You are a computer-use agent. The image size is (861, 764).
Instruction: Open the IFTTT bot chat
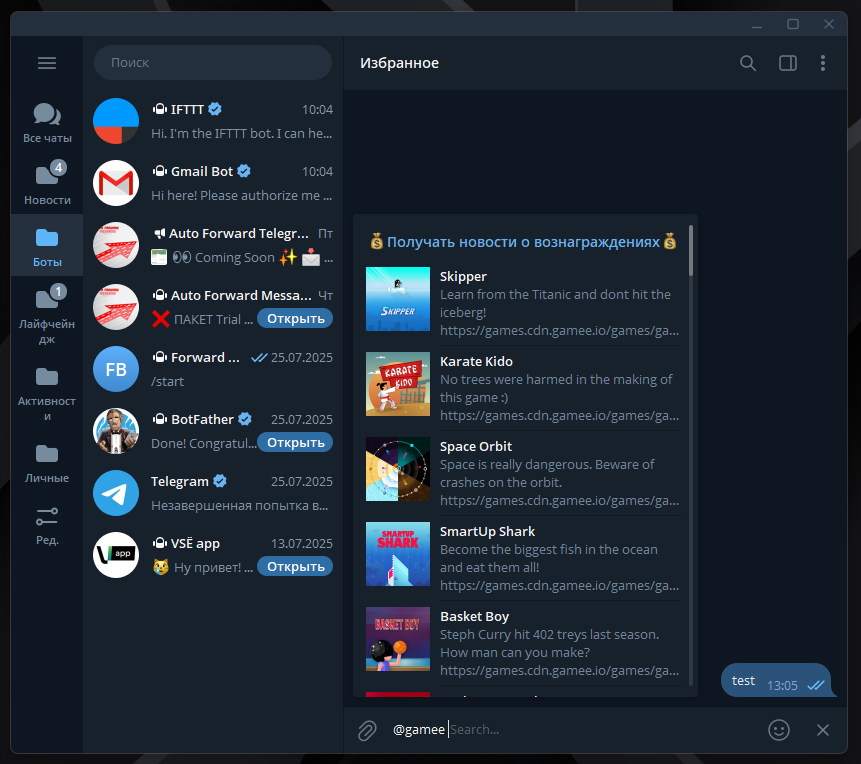(213, 121)
